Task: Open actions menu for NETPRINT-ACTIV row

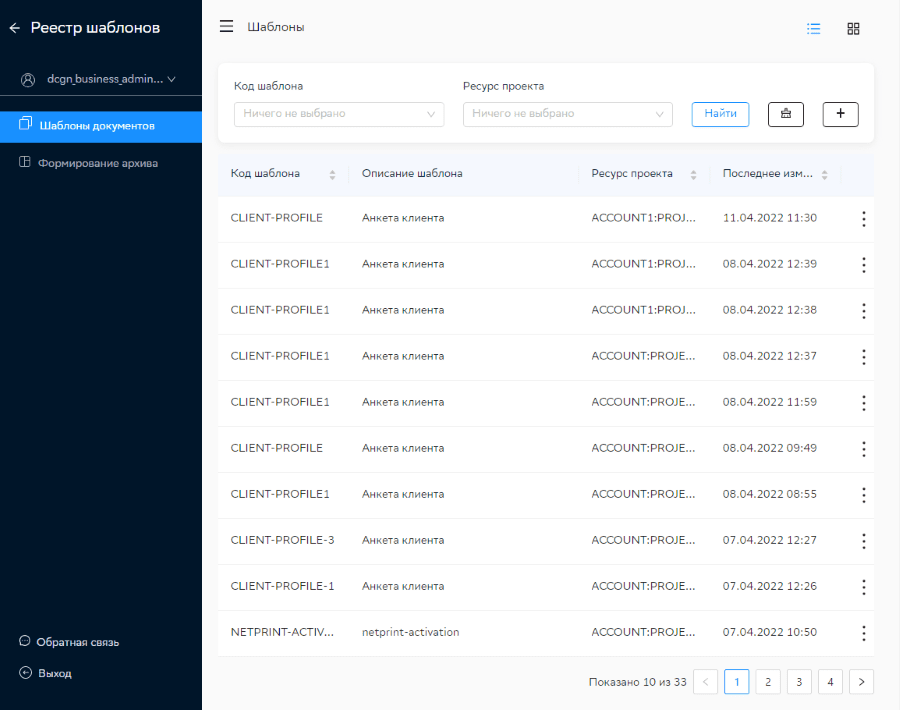Action: [863, 633]
